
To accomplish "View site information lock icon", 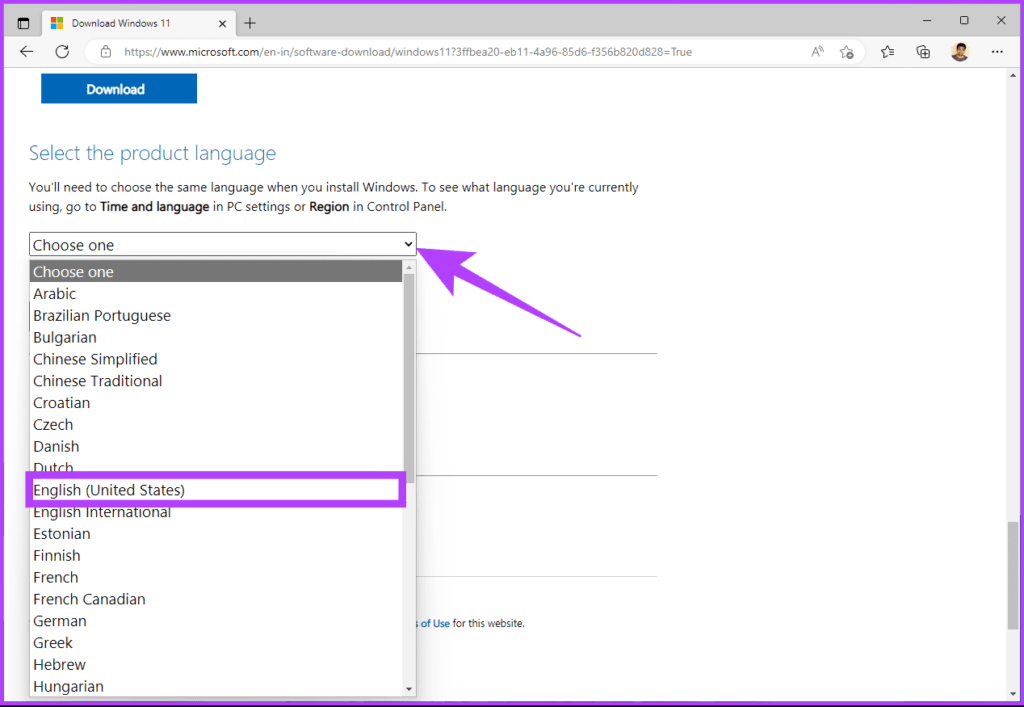I will click(106, 52).
